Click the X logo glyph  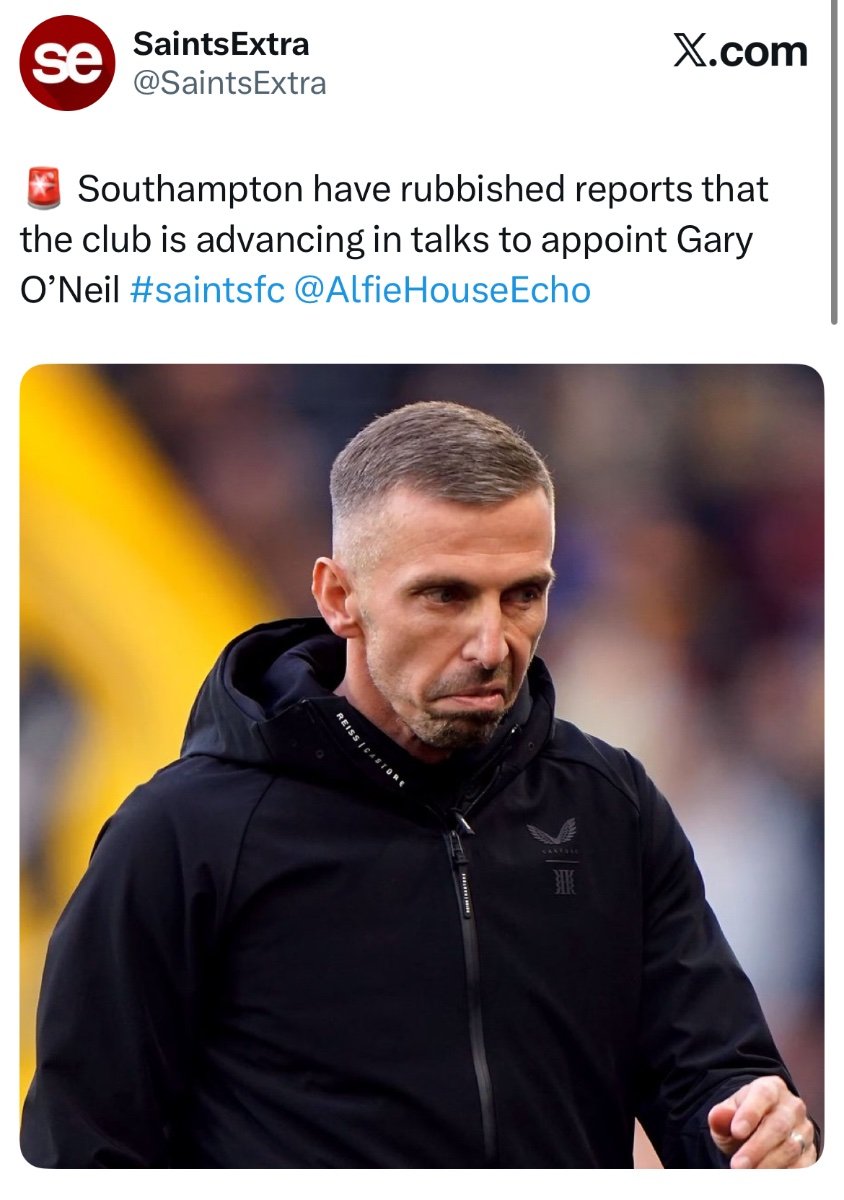click(x=689, y=51)
